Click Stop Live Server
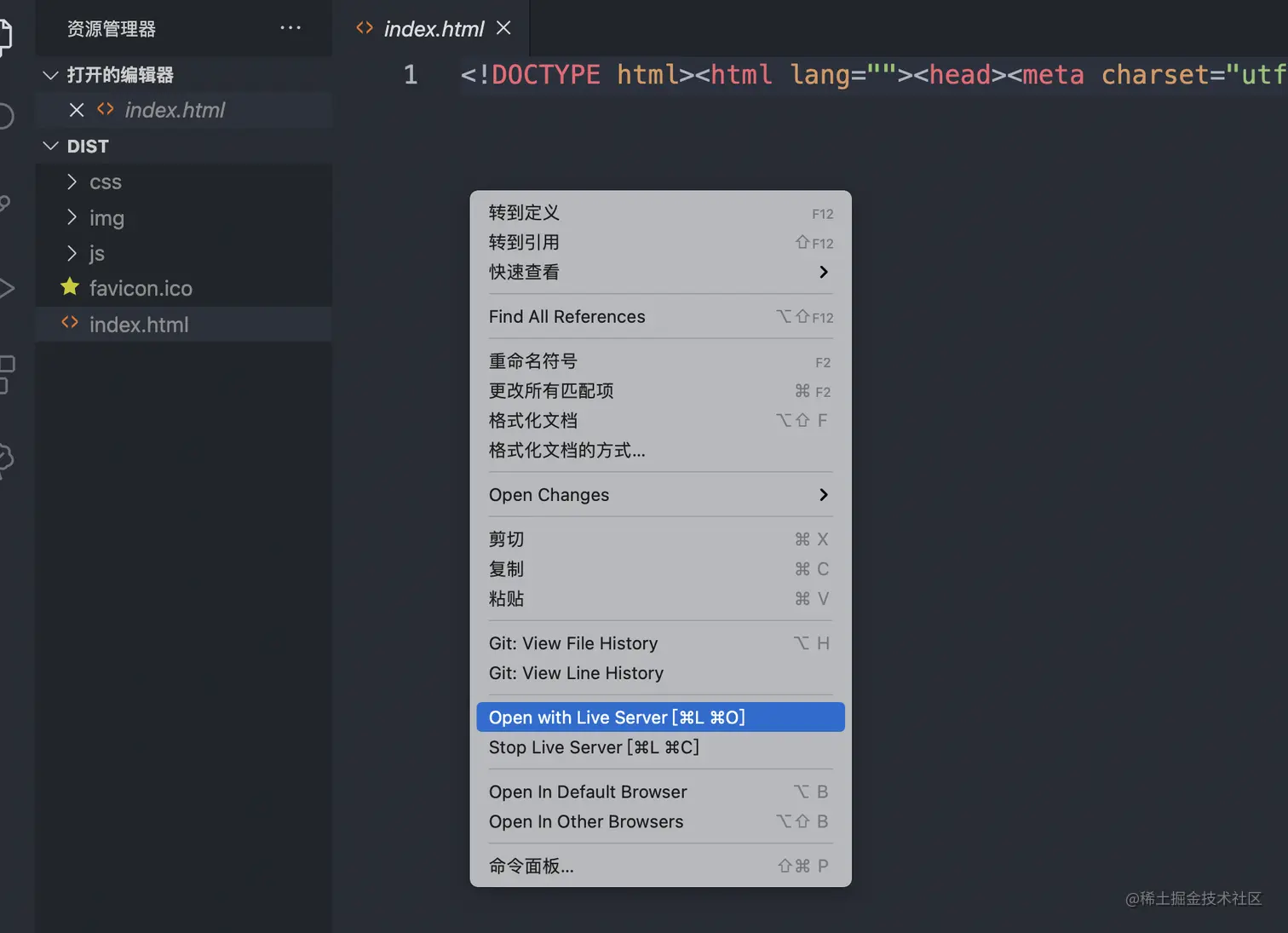This screenshot has width=1288, height=933. pyautogui.click(x=660, y=747)
